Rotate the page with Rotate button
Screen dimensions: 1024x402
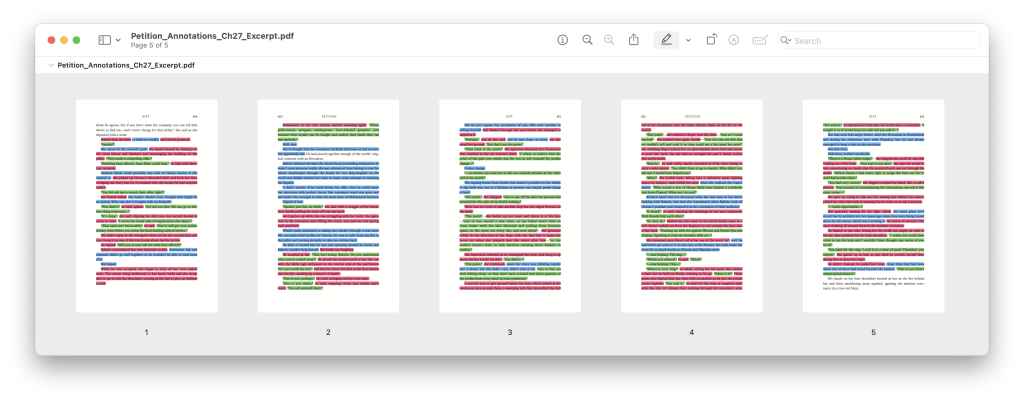(x=711, y=40)
